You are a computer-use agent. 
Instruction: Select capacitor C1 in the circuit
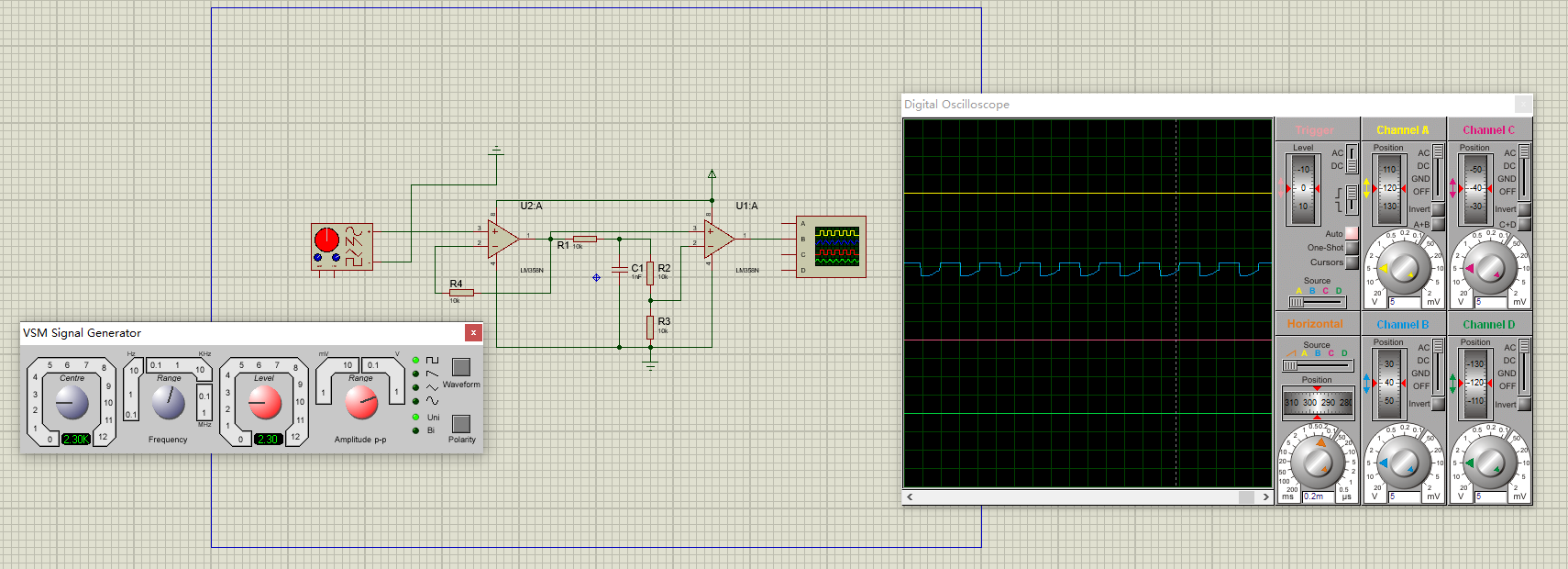pyautogui.click(x=620, y=269)
